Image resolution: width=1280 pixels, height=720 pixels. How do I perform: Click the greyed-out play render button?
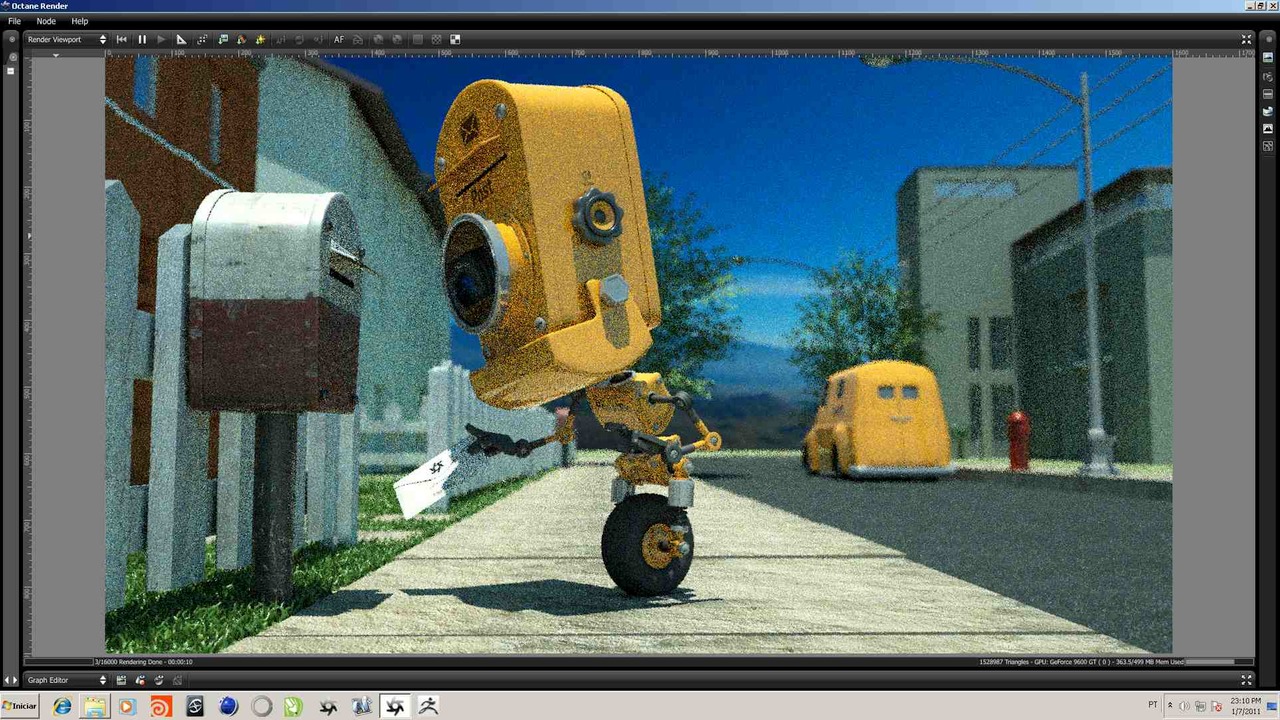pos(161,40)
